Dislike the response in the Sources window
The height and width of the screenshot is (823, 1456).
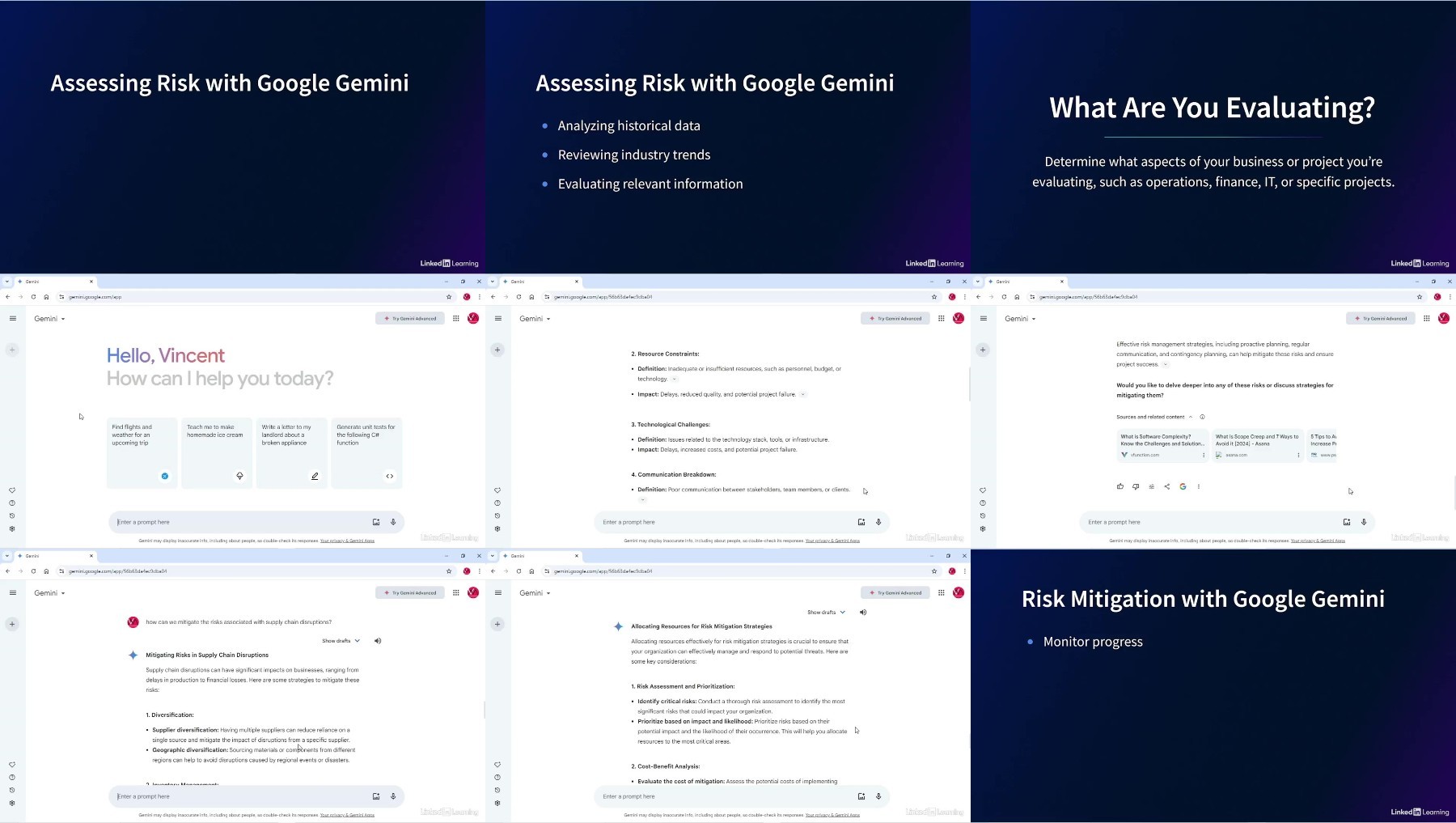[1136, 486]
